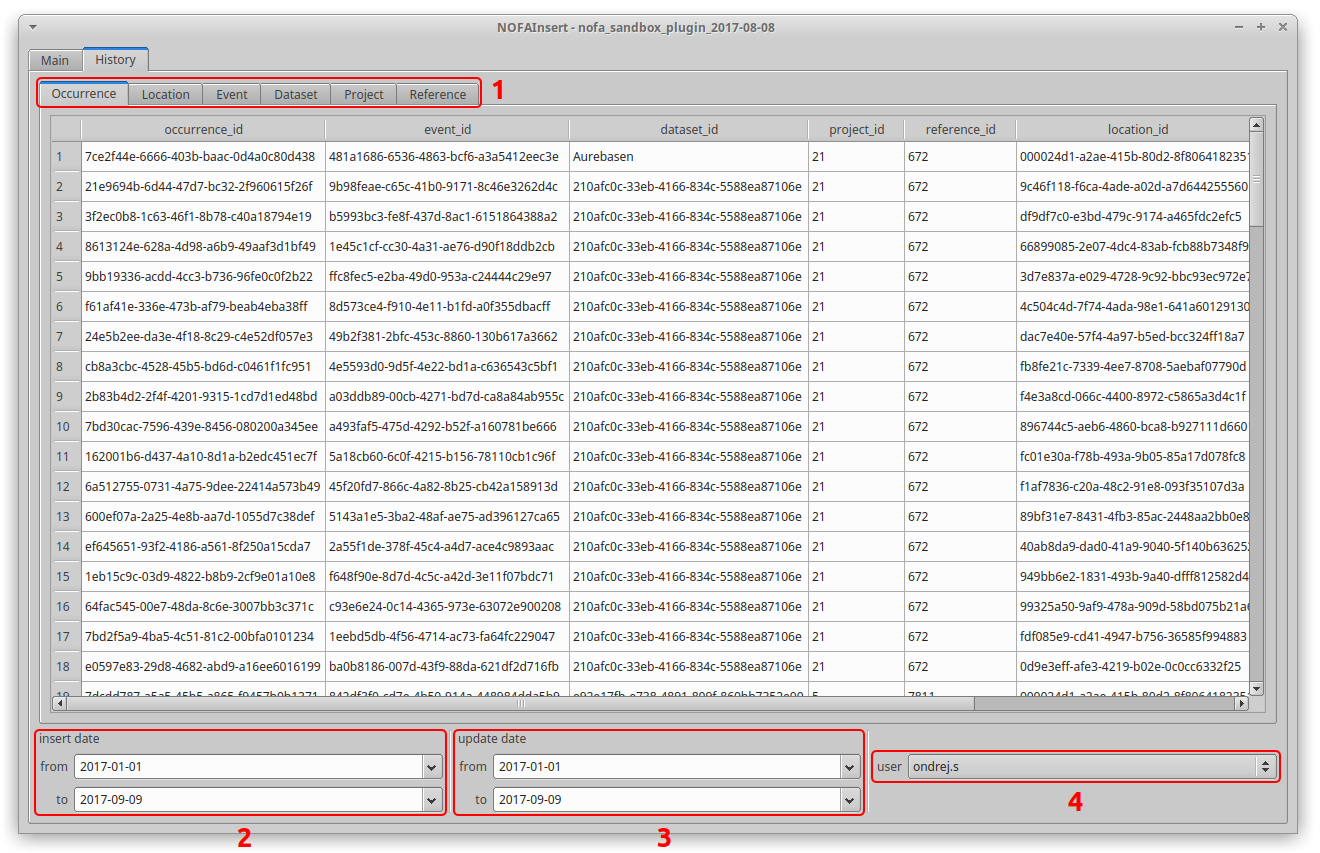
Task: Expand the update date 'to' dropdown arrow
Action: pyautogui.click(x=851, y=800)
